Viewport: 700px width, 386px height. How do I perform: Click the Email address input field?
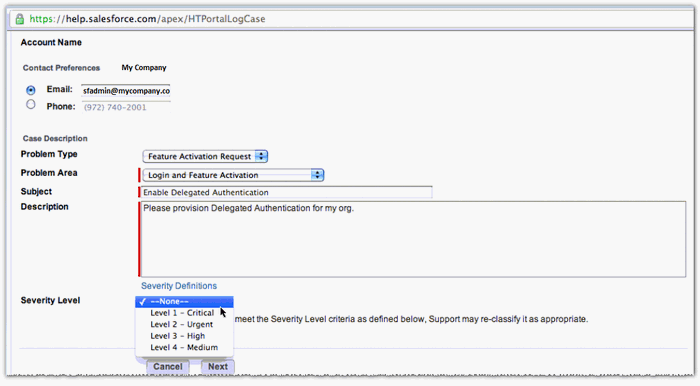click(125, 91)
